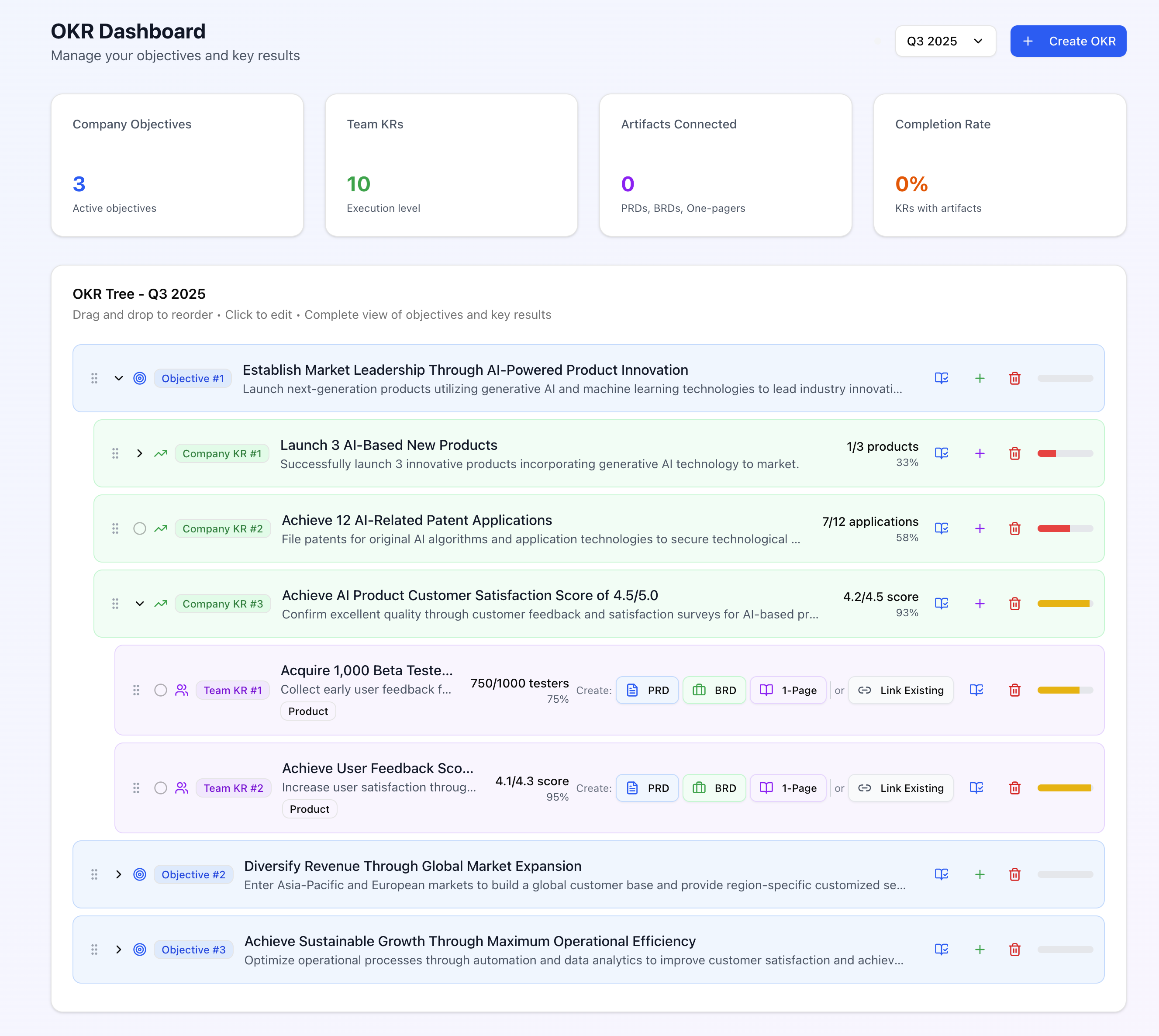Open book icon on Team KR #1 row
Screen dimensions: 1159x1036
coord(976,690)
